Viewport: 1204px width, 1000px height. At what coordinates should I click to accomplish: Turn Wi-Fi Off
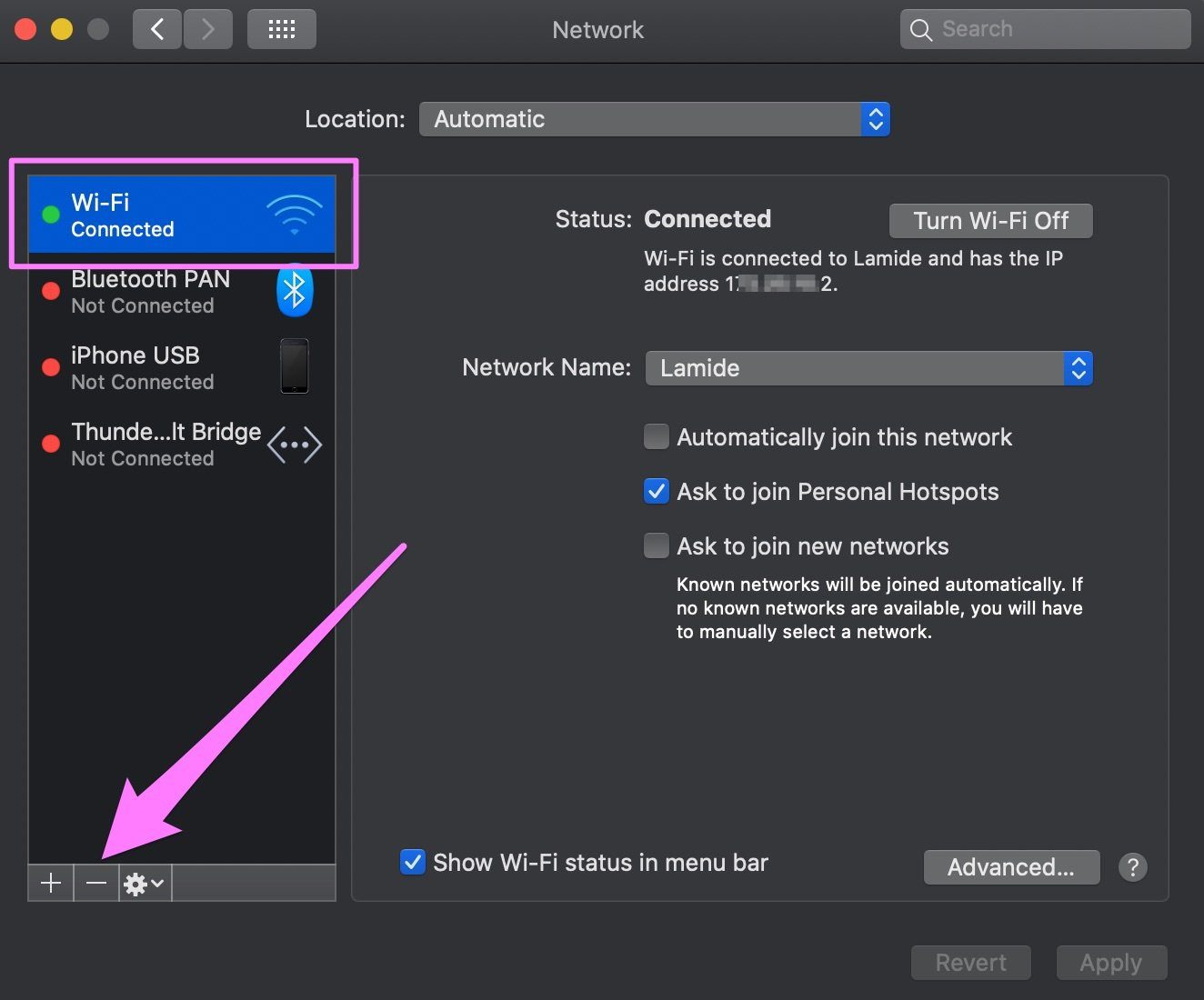click(990, 221)
